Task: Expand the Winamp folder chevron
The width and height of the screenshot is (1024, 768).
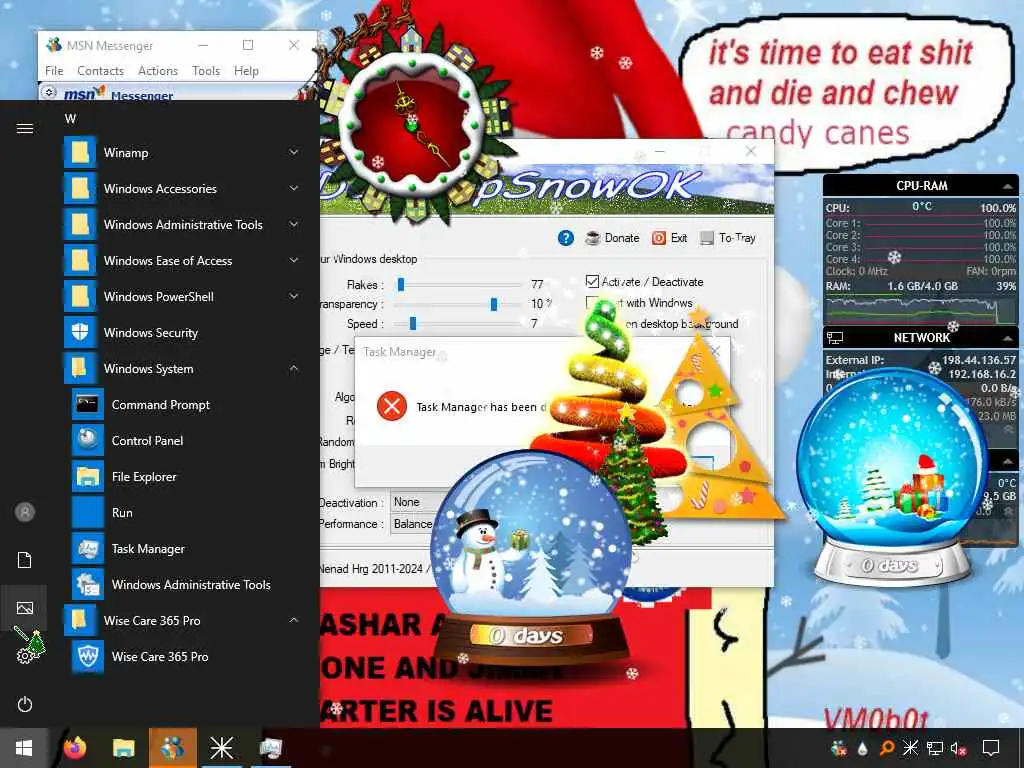Action: pos(294,152)
